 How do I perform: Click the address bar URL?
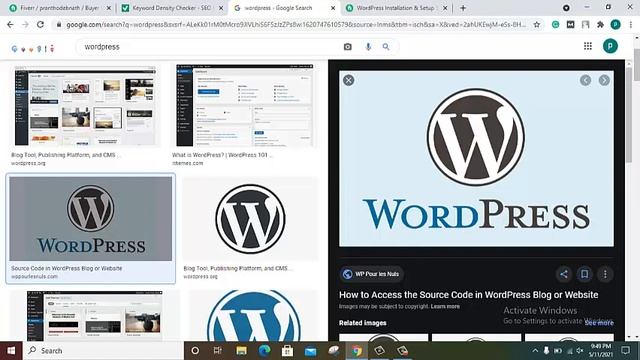[x=296, y=24]
